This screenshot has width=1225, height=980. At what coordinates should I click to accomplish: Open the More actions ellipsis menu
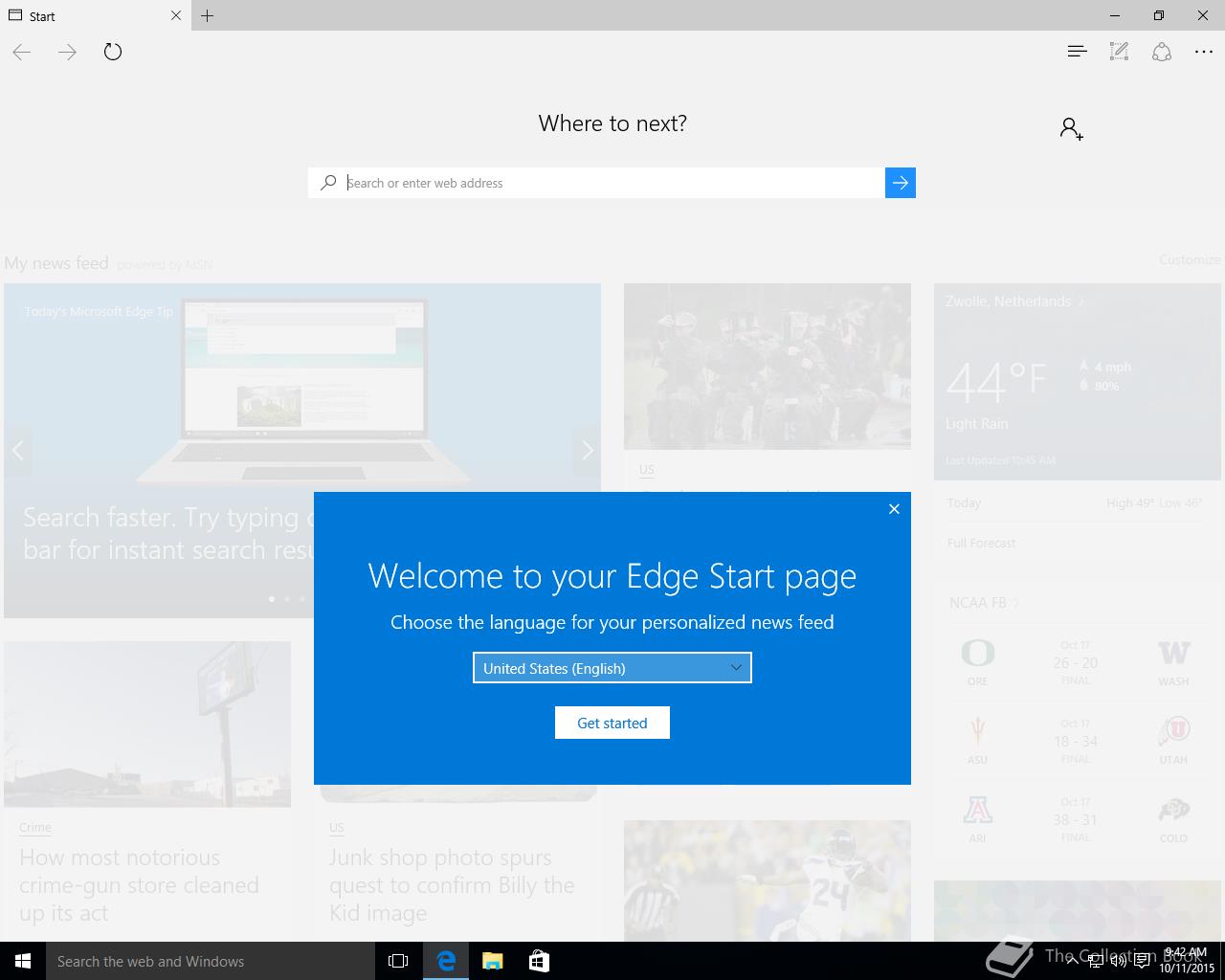[x=1204, y=52]
